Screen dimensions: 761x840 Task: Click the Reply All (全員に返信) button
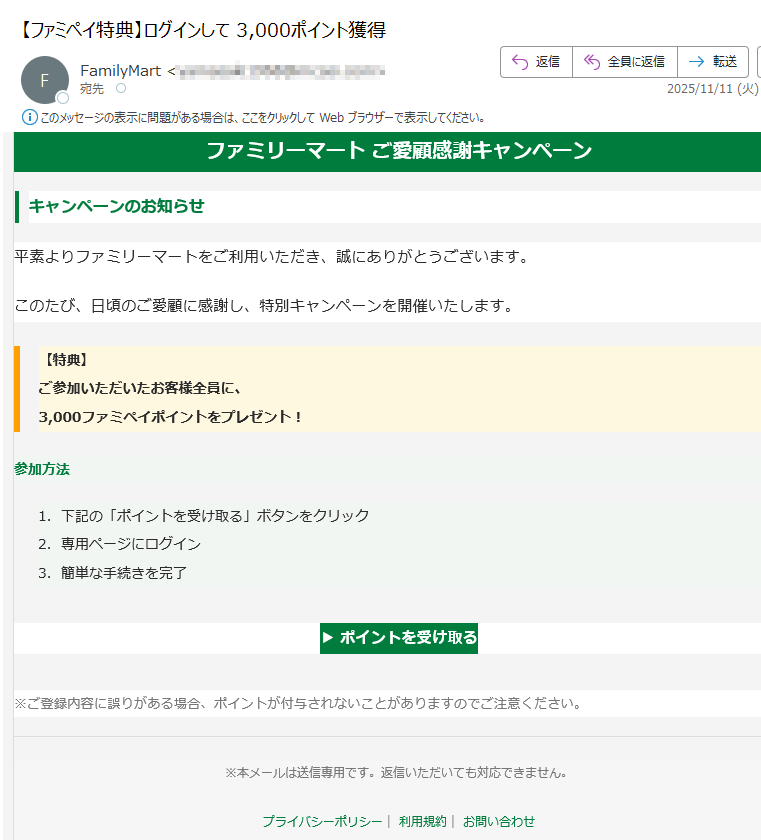[624, 62]
